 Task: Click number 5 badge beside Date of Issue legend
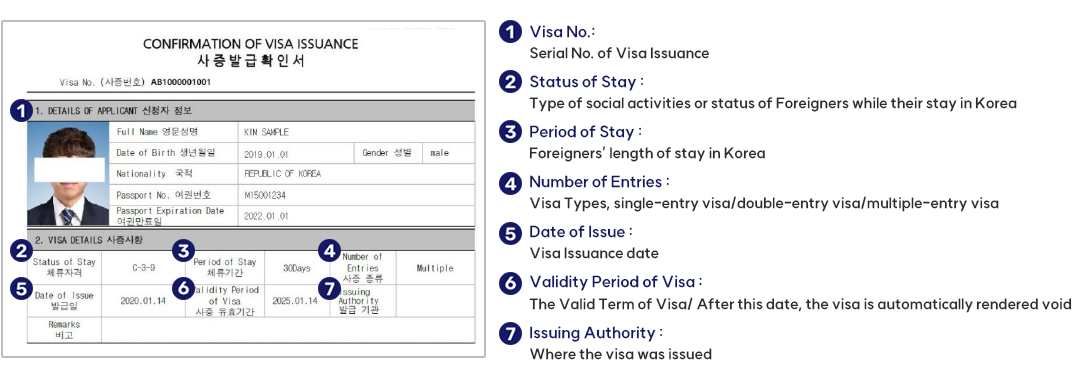pyautogui.click(x=510, y=233)
